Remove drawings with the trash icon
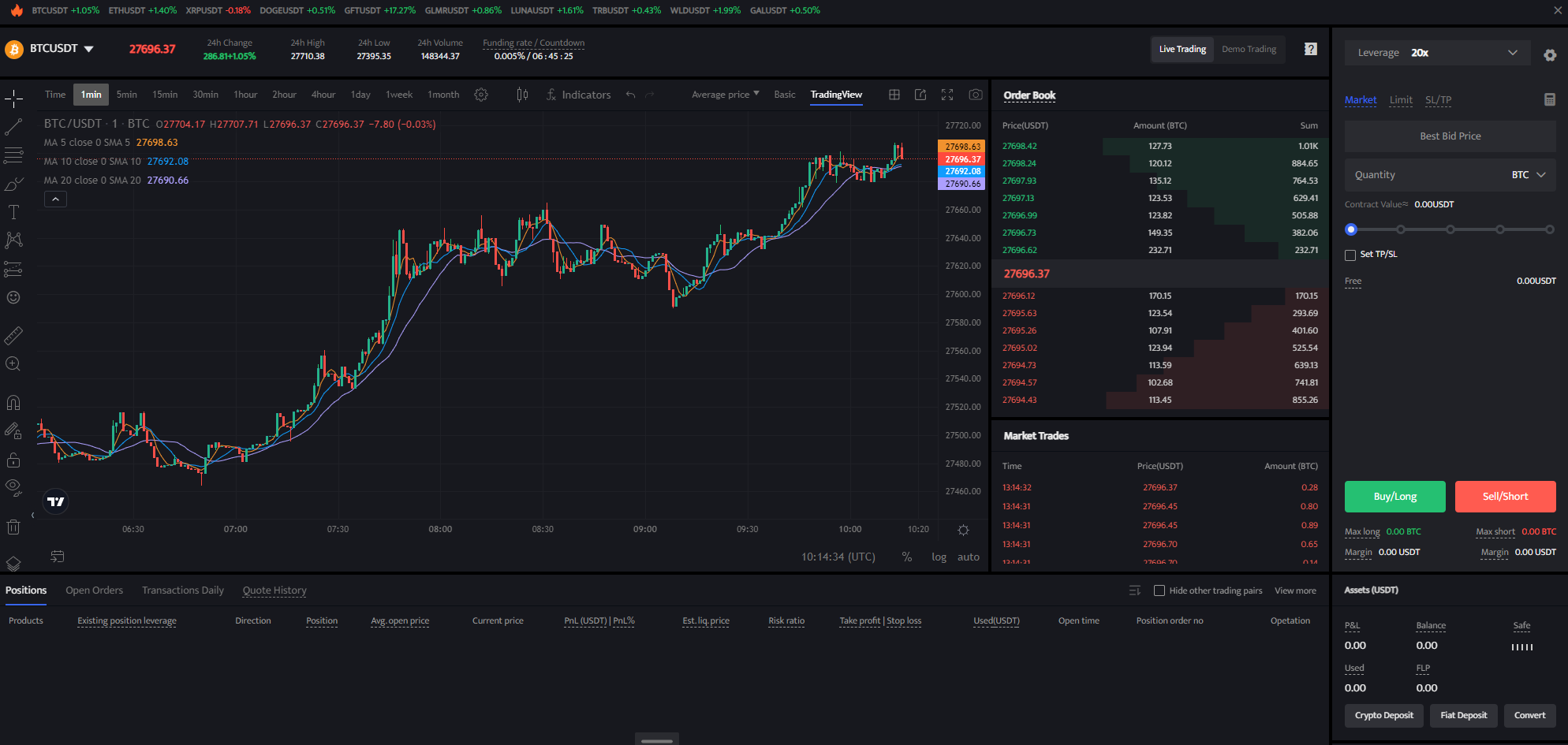The width and height of the screenshot is (1568, 745). [x=13, y=527]
